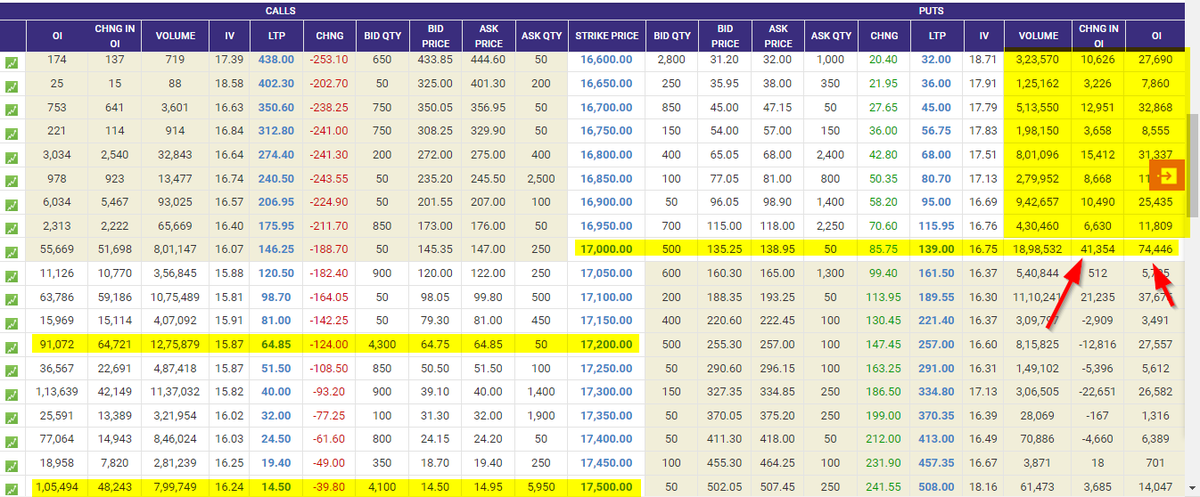Click the call LTP value 146.25

pyautogui.click(x=275, y=250)
